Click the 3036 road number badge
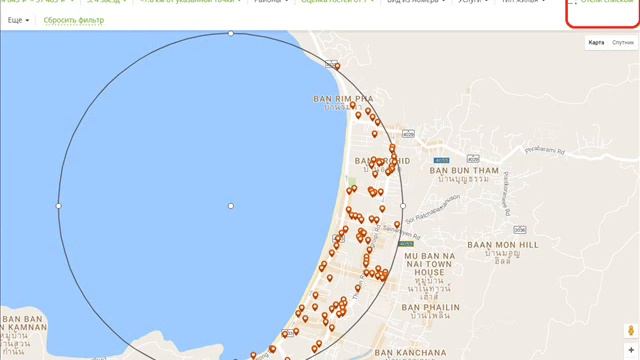The width and height of the screenshot is (640, 360). point(520,230)
